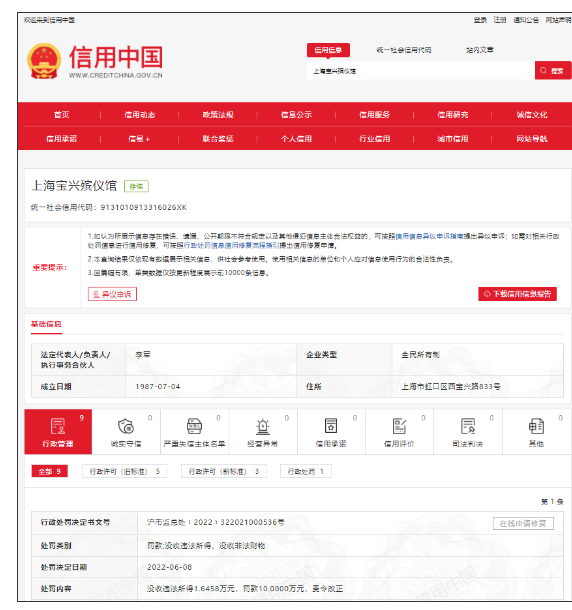Click the 异议申诉 button
The height and width of the screenshot is (610, 572).
[x=112, y=294]
